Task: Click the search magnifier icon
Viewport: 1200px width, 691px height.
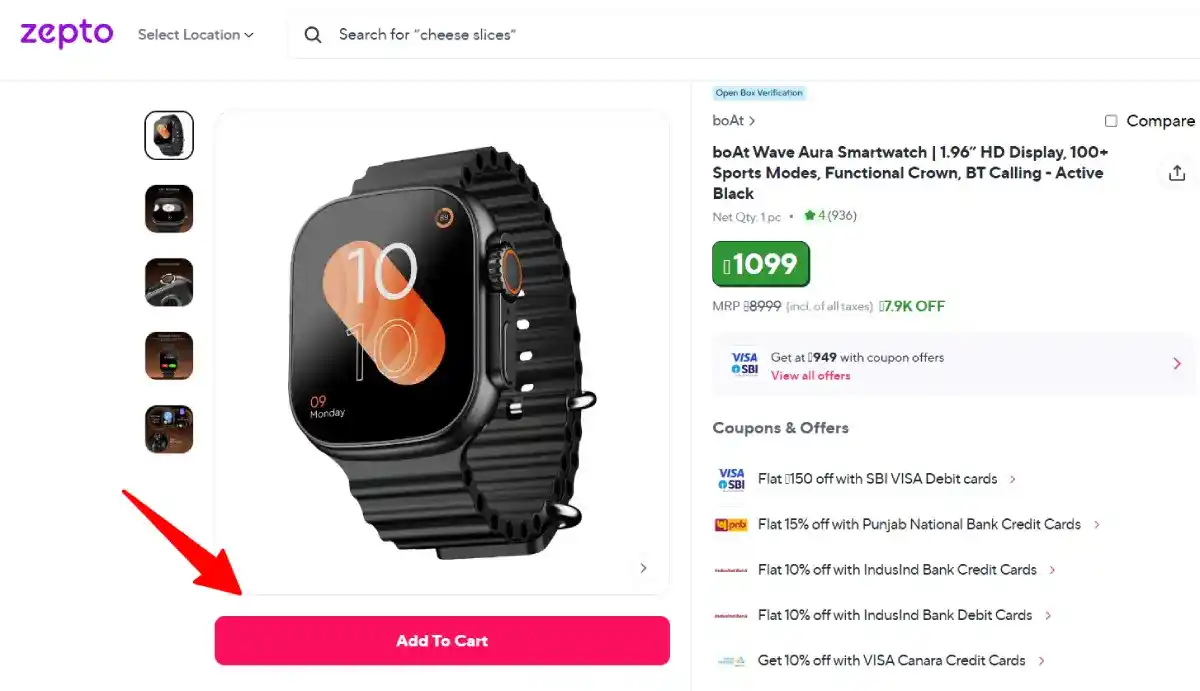Action: [x=313, y=34]
